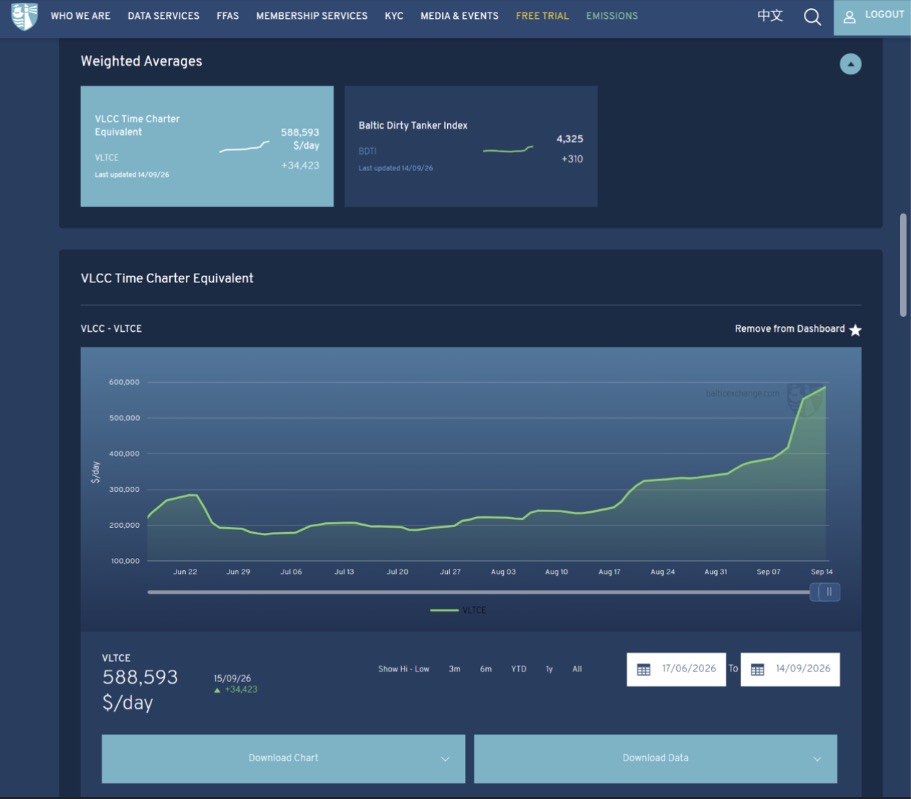Click the 600,000 y-axis label
Viewport: 911px width, 799px height.
click(x=124, y=382)
